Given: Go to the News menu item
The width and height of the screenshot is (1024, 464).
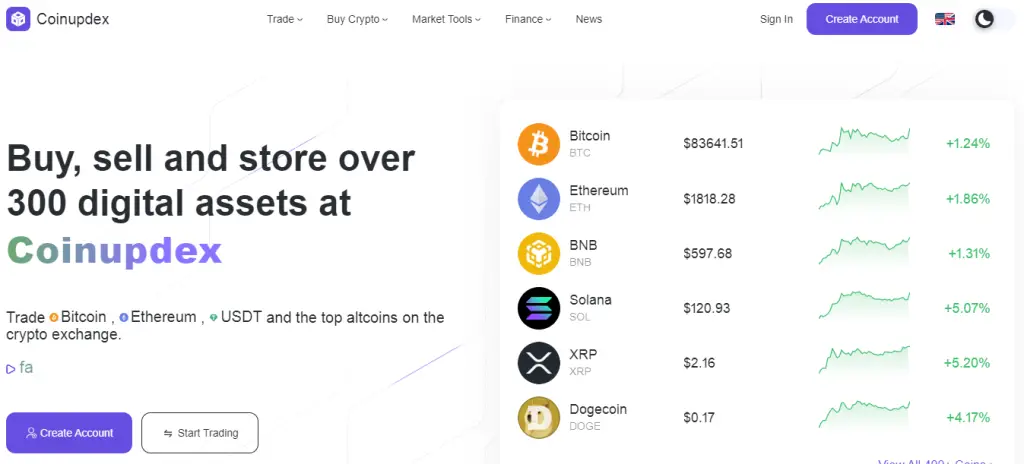Looking at the screenshot, I should pyautogui.click(x=589, y=19).
